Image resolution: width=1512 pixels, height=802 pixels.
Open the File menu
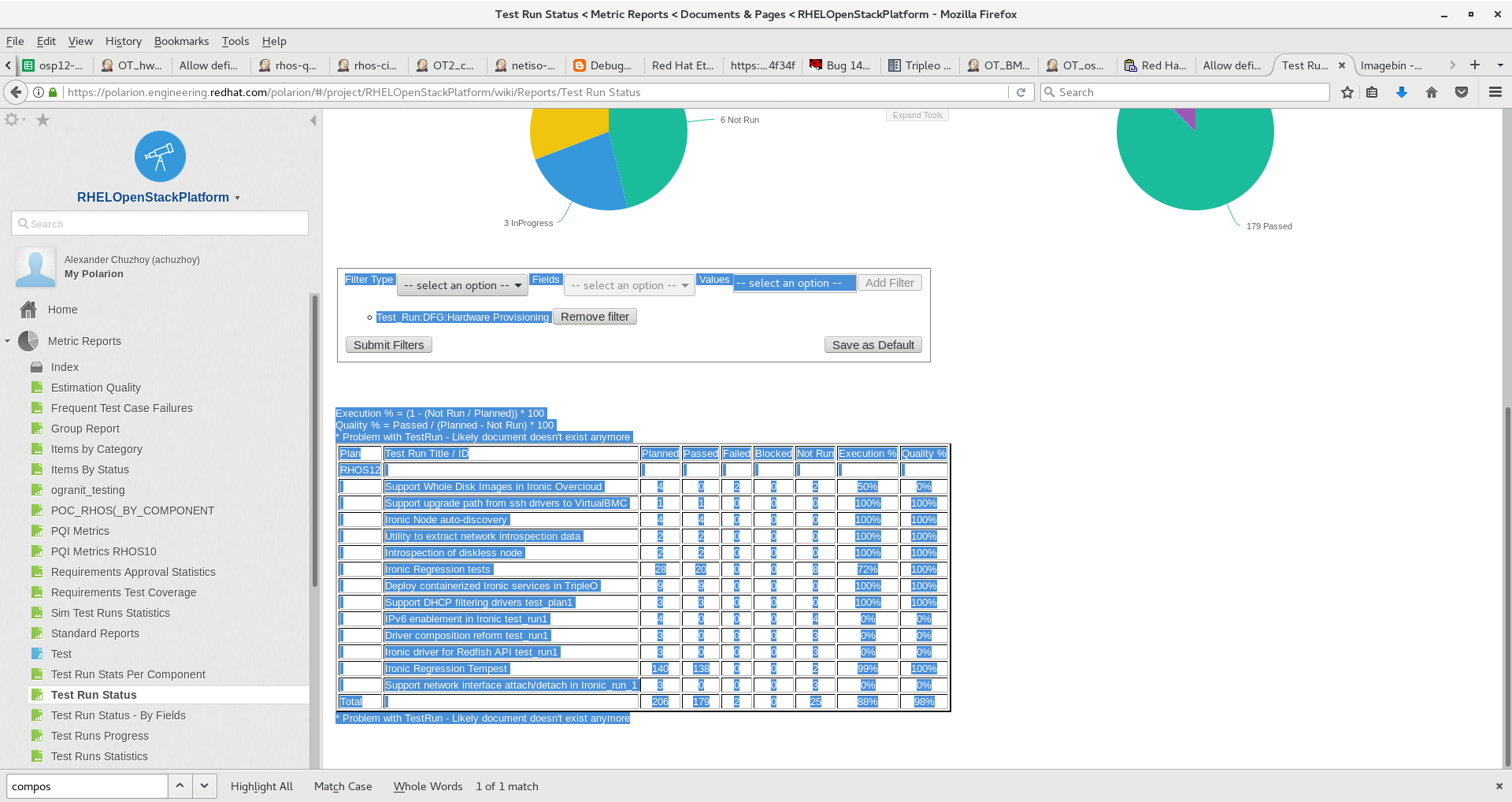click(15, 41)
